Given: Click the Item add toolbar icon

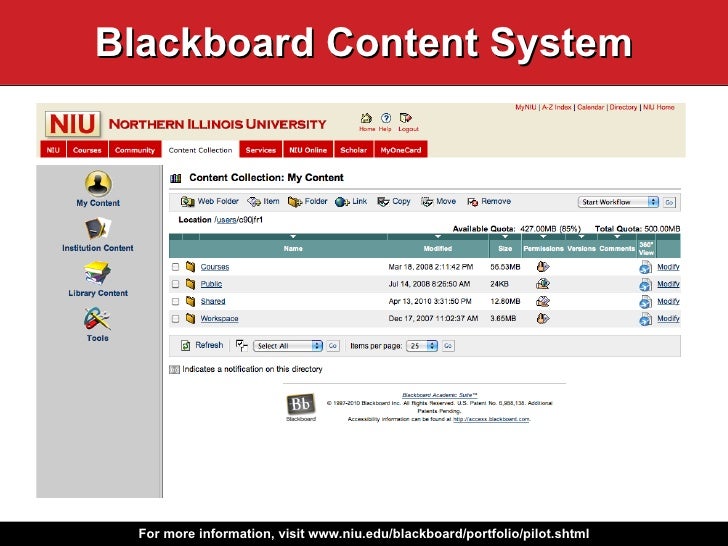Looking at the screenshot, I should click(254, 202).
